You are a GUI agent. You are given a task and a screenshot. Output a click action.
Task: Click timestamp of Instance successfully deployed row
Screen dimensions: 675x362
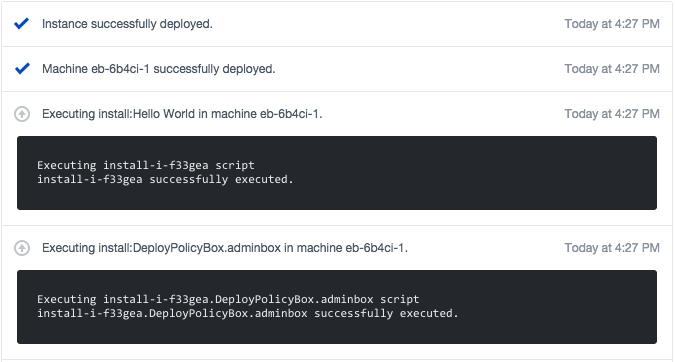tap(612, 24)
